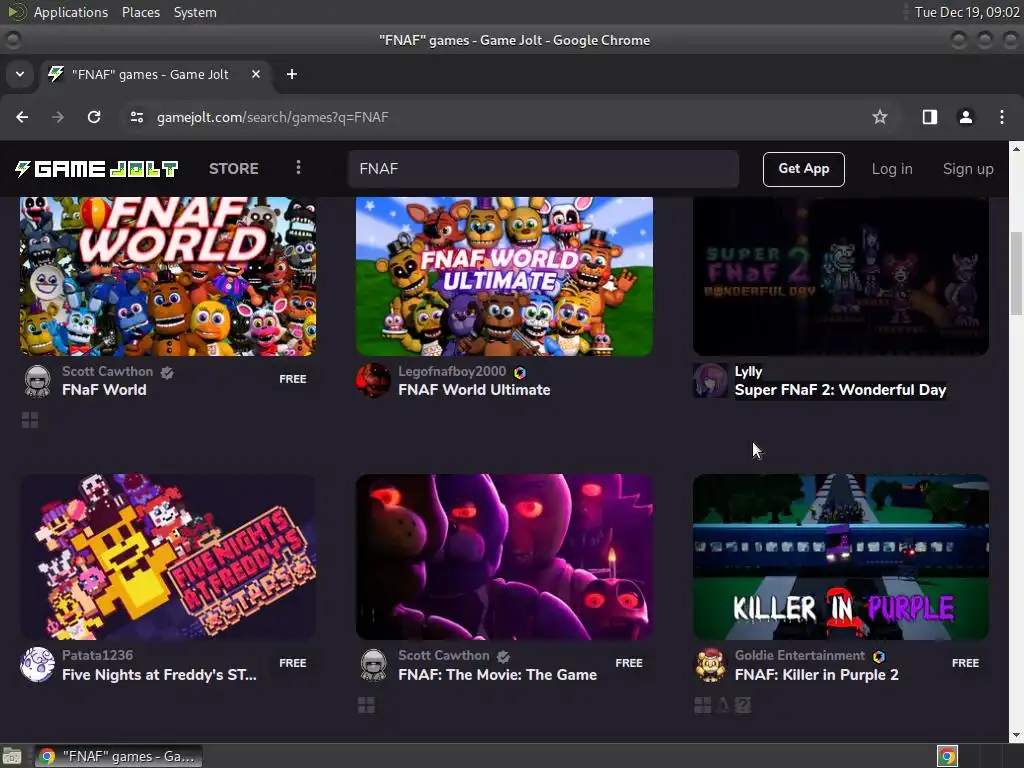Click Scott Cawthon avatar under FNAF: The Movie
Image resolution: width=1024 pixels, height=768 pixels.
[374, 665]
